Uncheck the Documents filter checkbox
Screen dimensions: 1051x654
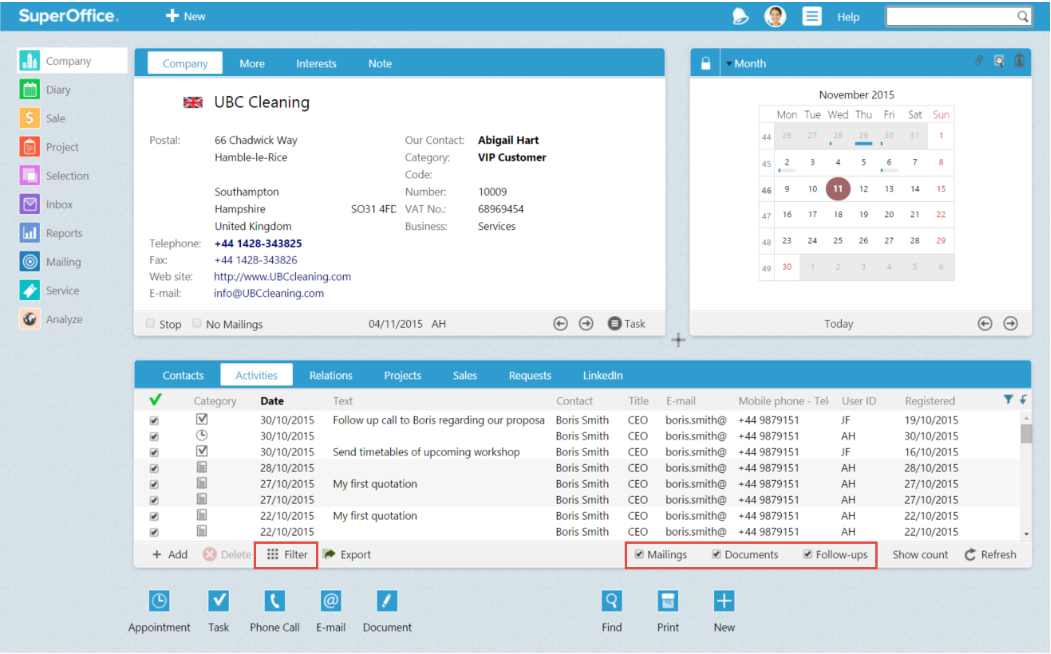(717, 554)
